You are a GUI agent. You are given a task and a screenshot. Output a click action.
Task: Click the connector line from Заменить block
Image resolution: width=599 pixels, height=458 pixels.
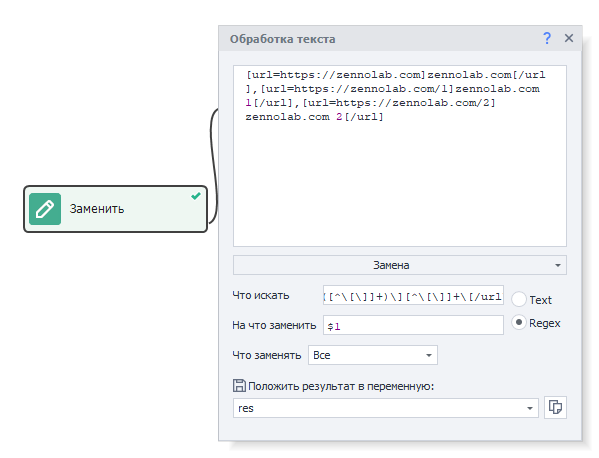point(214,164)
